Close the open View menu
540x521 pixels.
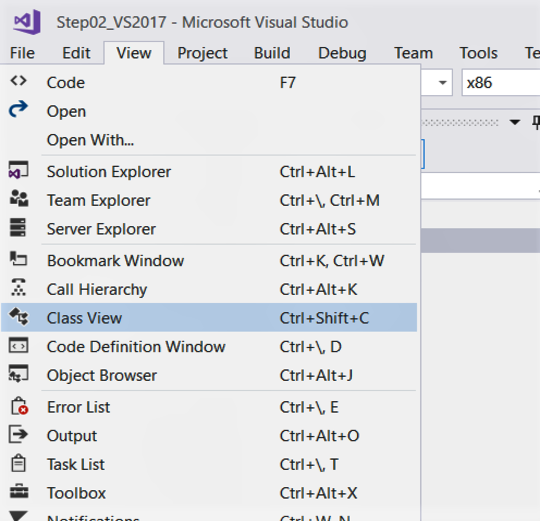coord(134,53)
